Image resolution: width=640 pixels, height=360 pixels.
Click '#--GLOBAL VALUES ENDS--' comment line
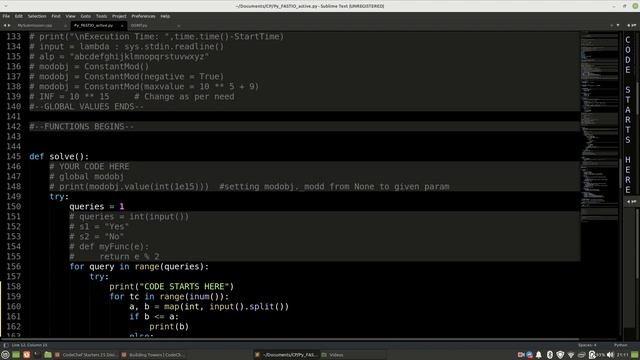pos(87,107)
